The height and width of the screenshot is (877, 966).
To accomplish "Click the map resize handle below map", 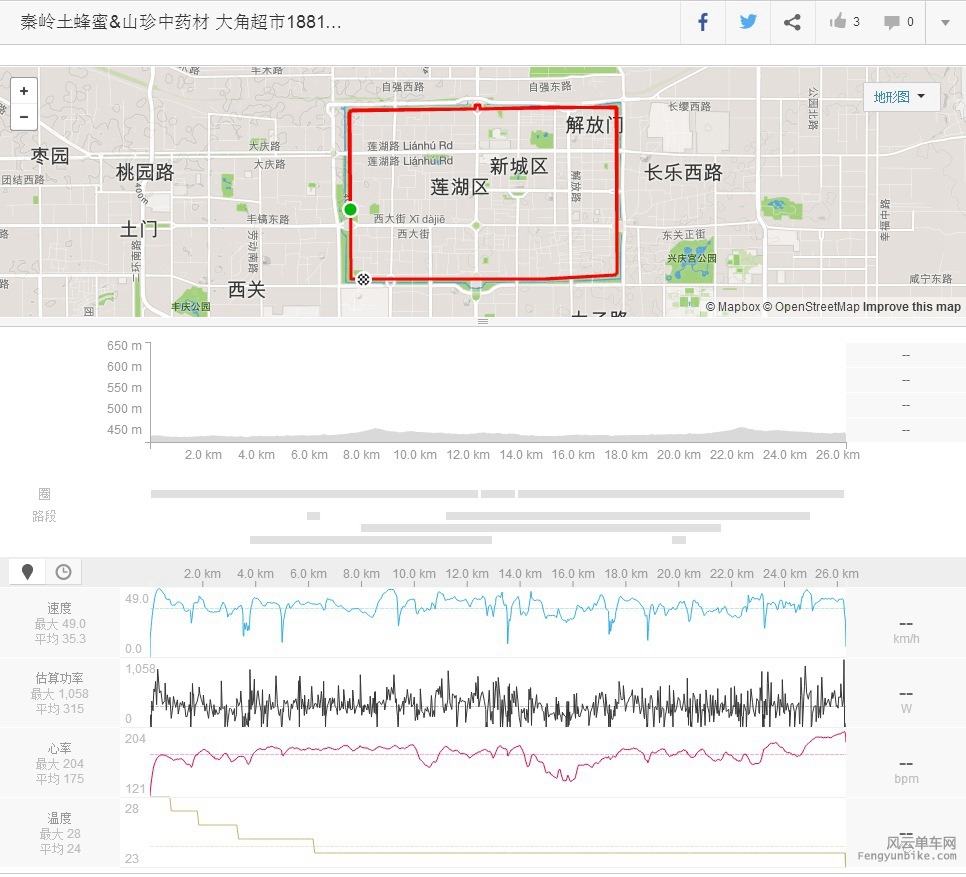I will click(x=483, y=322).
